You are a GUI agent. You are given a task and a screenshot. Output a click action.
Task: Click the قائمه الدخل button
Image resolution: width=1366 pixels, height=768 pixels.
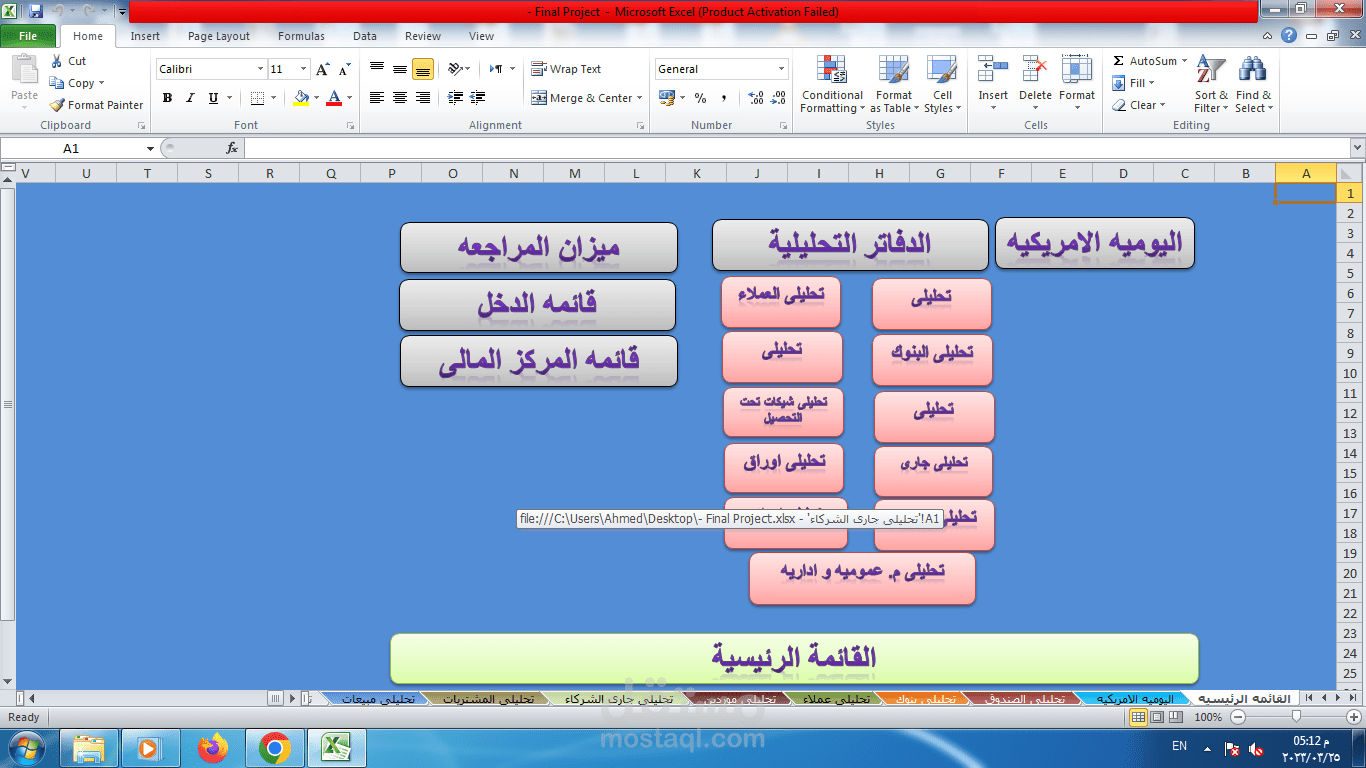538,305
